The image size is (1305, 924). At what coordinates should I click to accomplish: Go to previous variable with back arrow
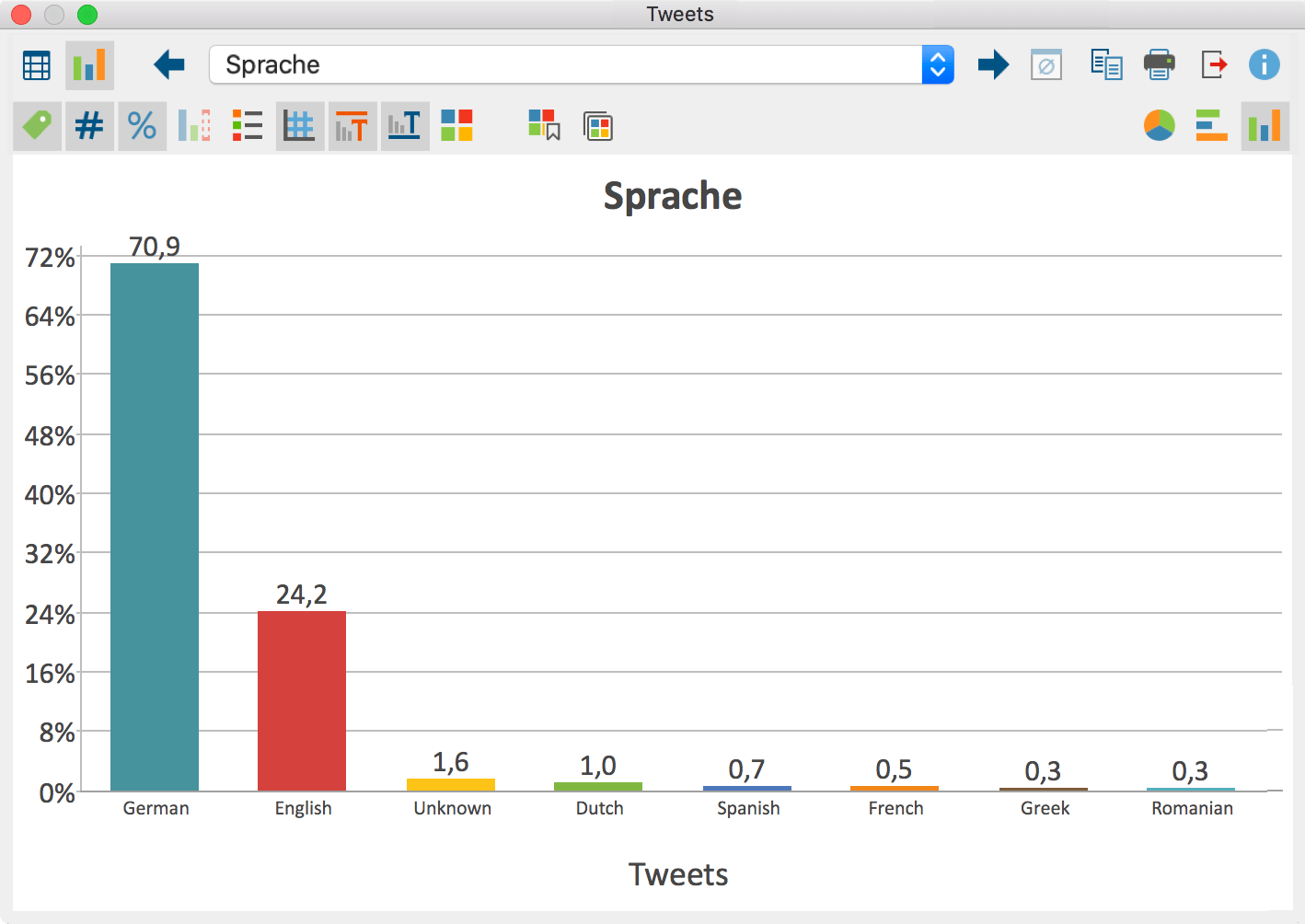169,64
